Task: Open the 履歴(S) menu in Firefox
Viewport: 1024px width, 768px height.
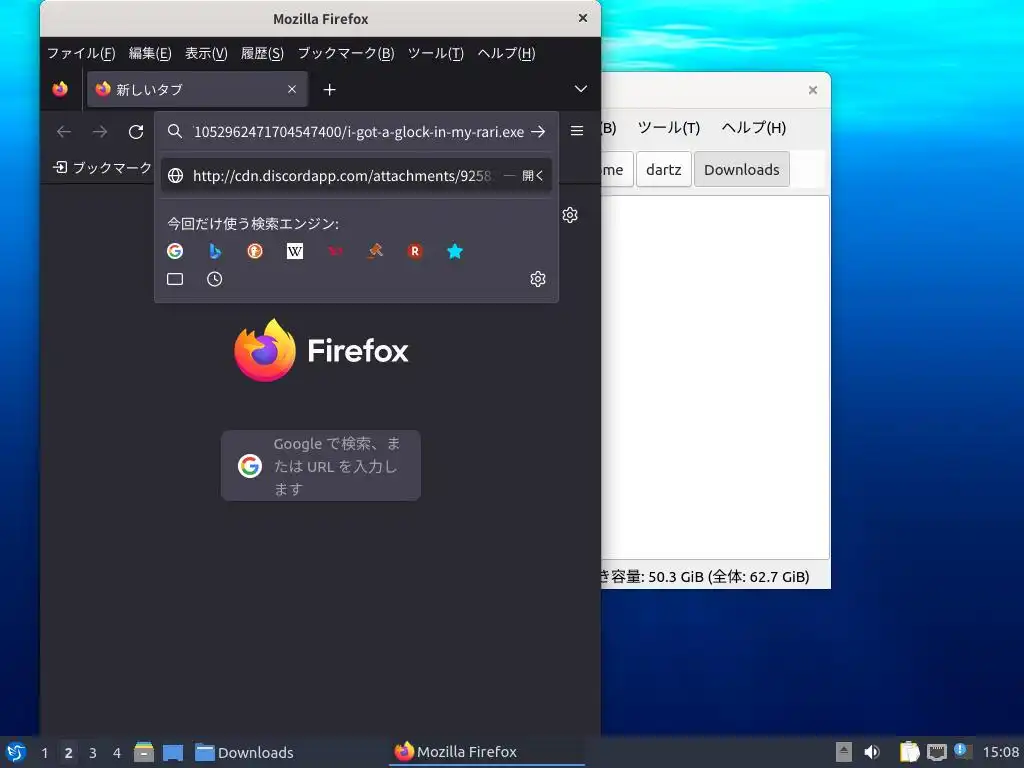Action: pos(263,54)
